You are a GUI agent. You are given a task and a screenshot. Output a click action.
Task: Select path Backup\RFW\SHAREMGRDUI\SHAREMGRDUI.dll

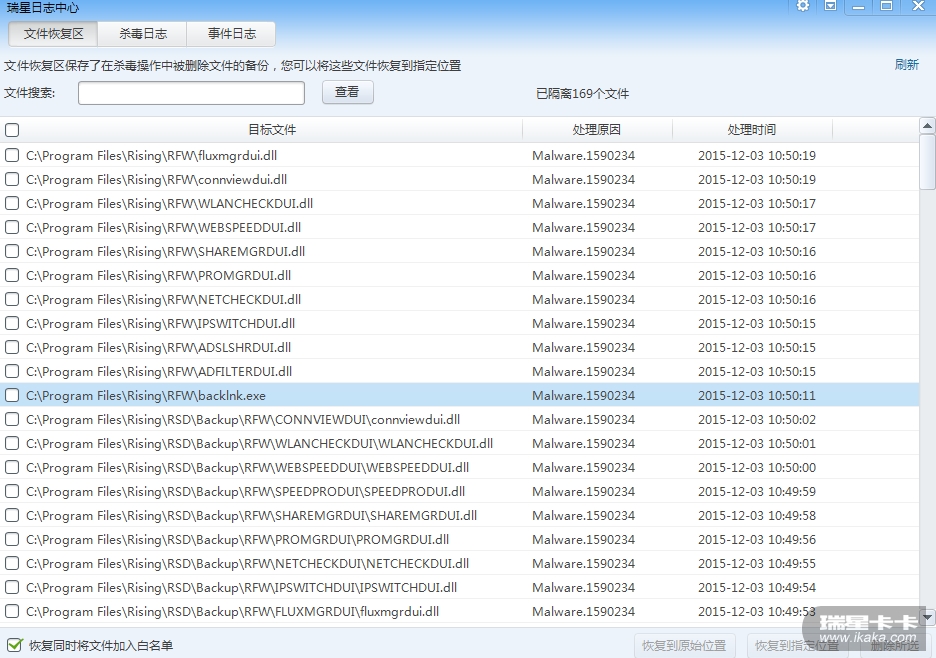point(251,515)
